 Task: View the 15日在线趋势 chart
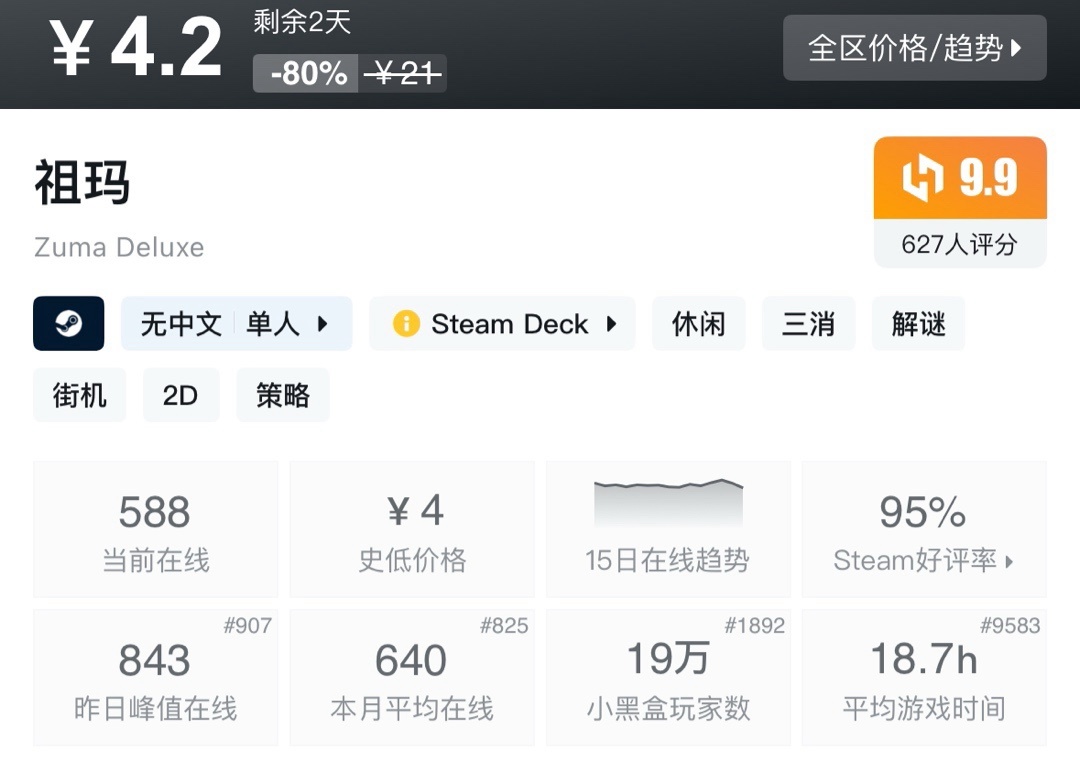pyautogui.click(x=668, y=530)
